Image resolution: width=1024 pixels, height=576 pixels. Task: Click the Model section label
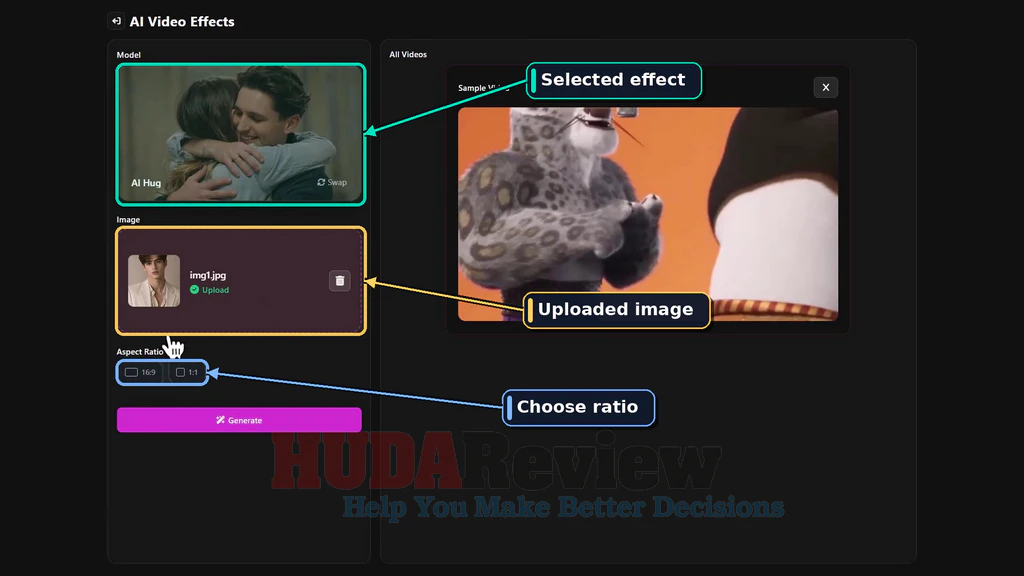(x=129, y=55)
